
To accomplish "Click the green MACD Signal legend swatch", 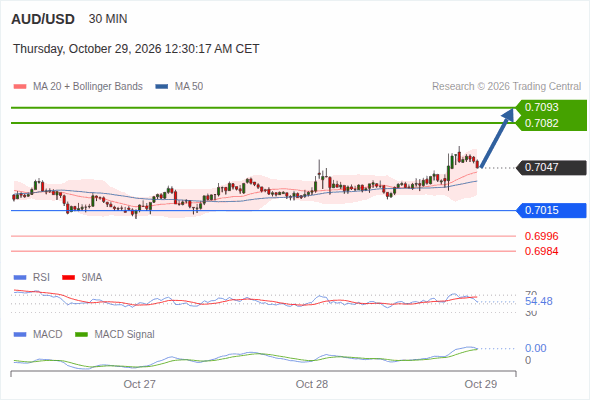I will tap(81, 335).
